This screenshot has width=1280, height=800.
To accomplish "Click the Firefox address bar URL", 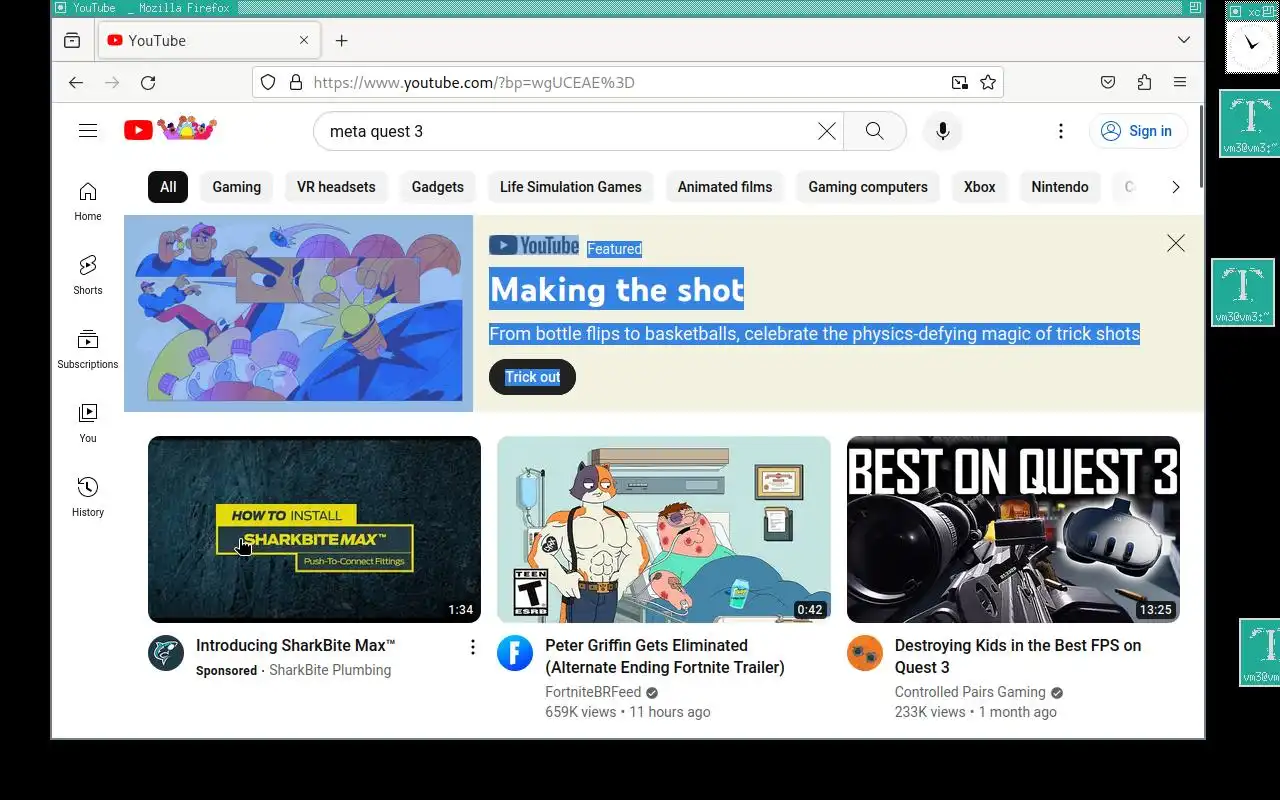I will (627, 83).
